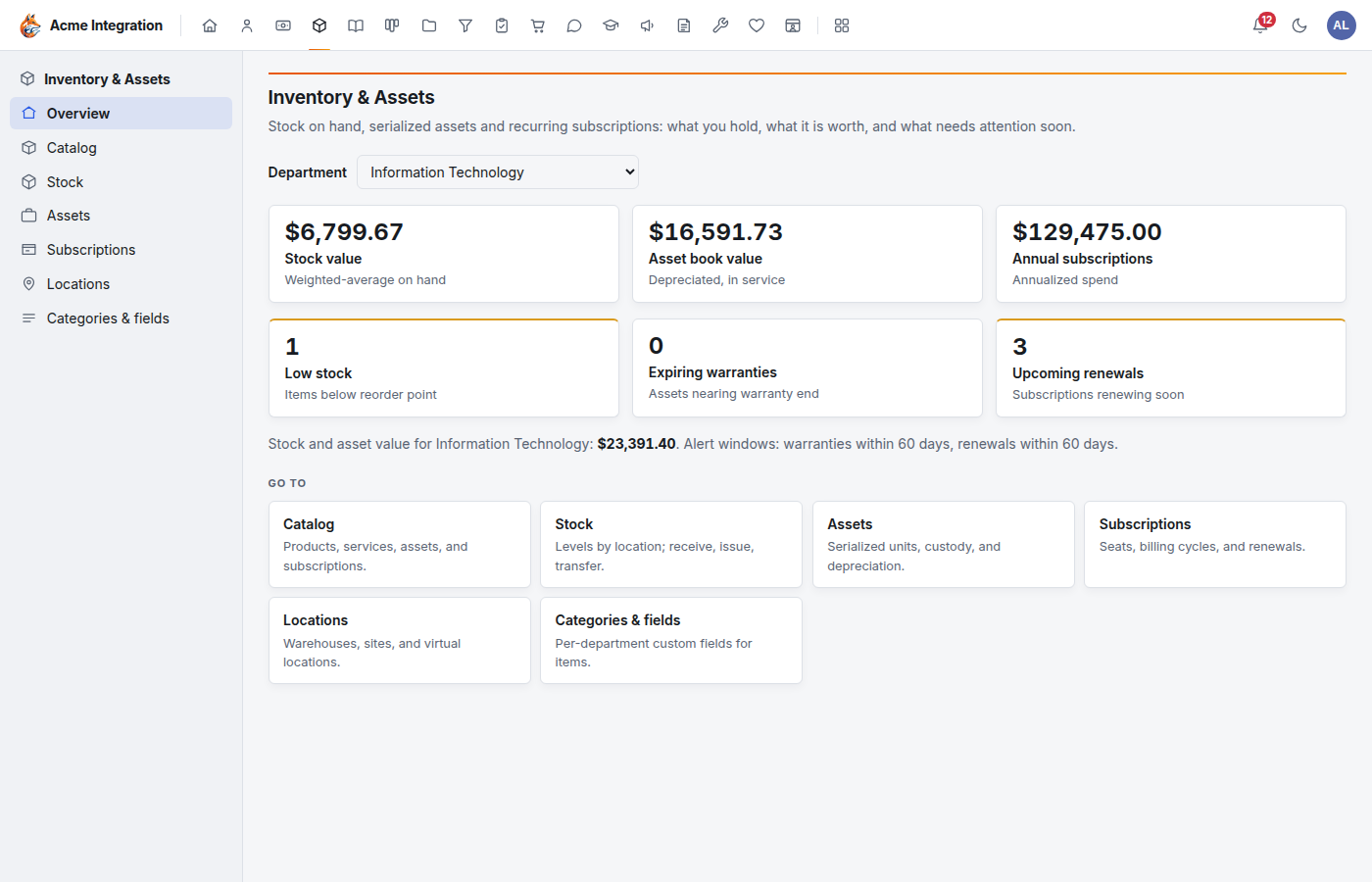The height and width of the screenshot is (882, 1372).
Task: Open the open-book icon in top navigation
Action: pos(356,25)
